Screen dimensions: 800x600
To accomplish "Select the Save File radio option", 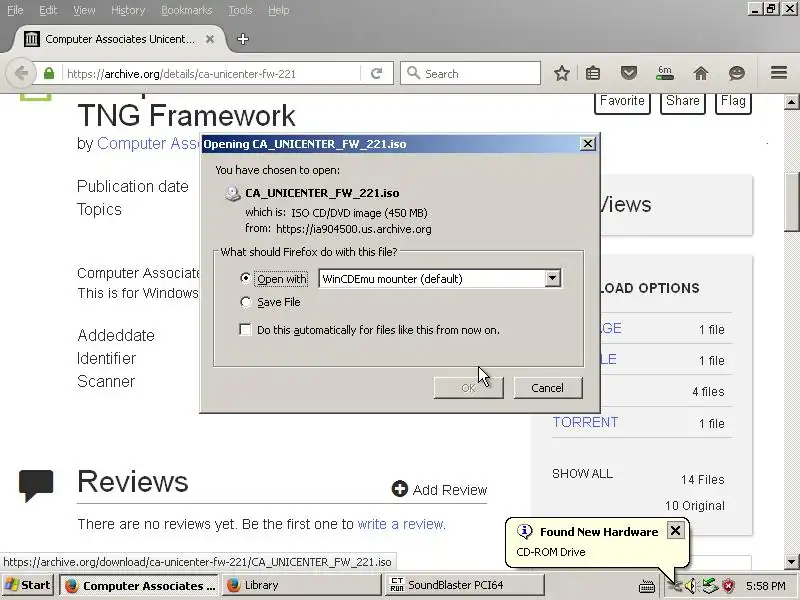I will [x=245, y=302].
